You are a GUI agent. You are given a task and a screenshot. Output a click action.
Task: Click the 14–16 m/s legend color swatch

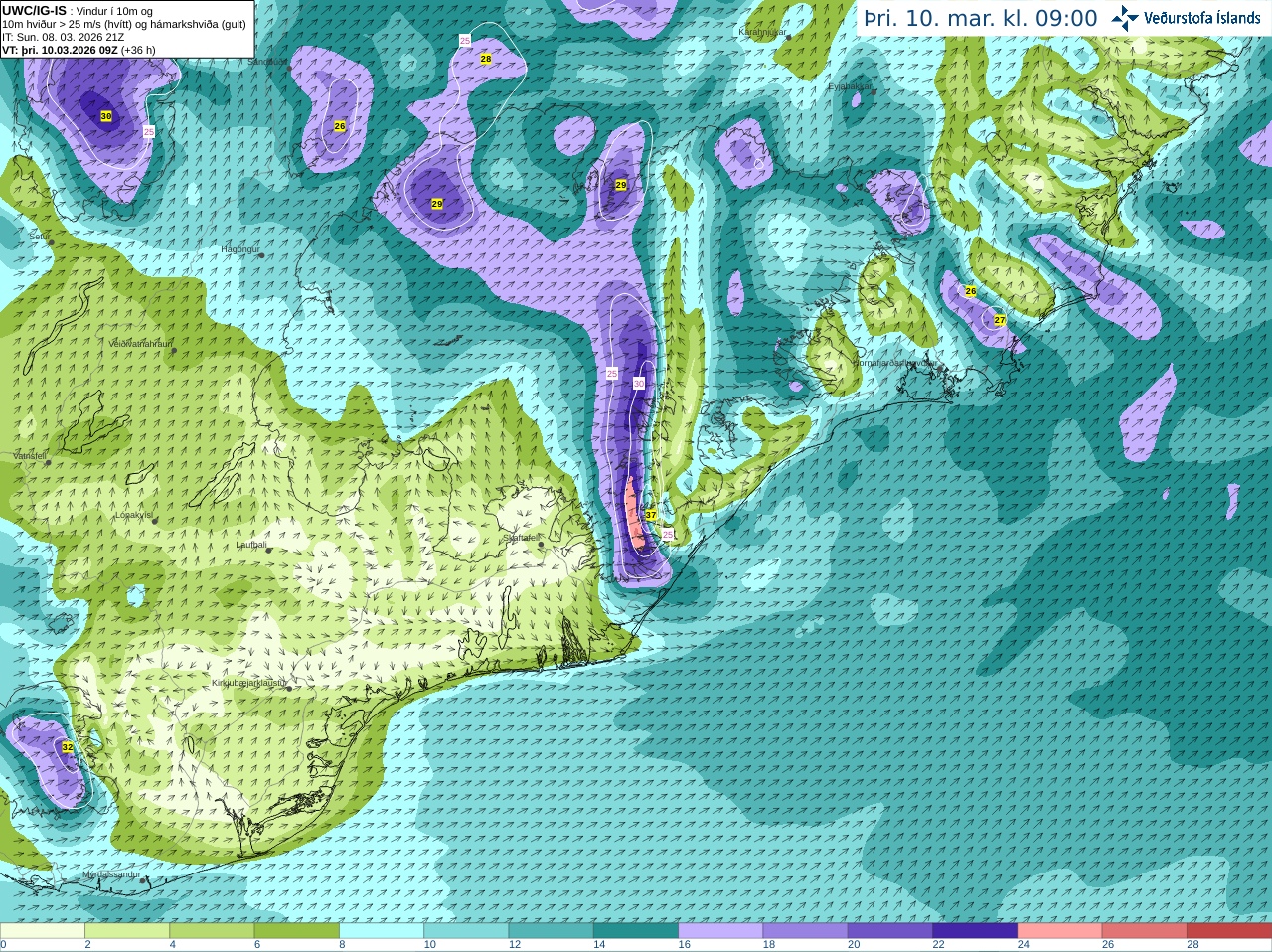[636, 931]
